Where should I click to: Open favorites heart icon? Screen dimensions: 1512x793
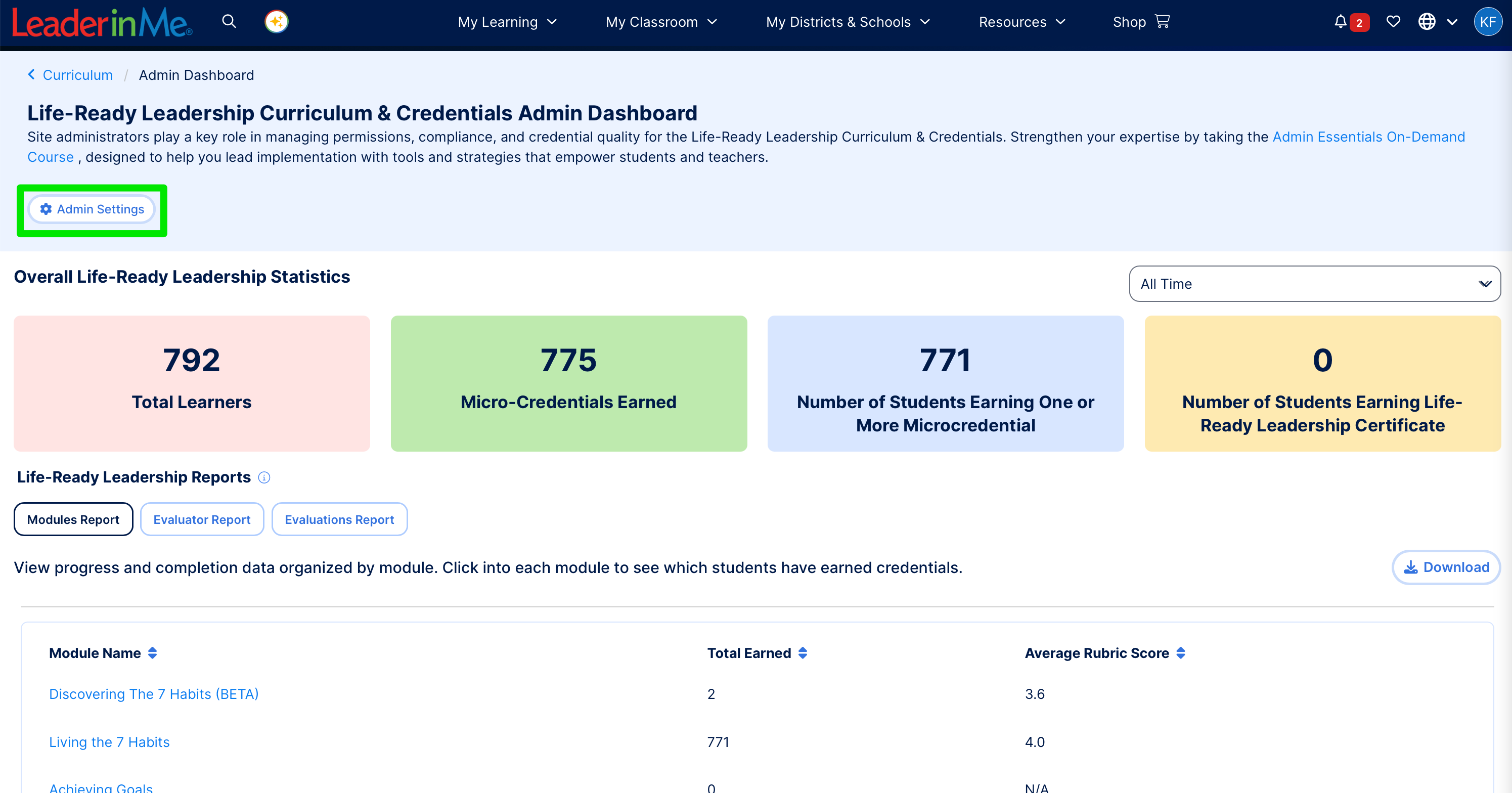click(x=1393, y=22)
